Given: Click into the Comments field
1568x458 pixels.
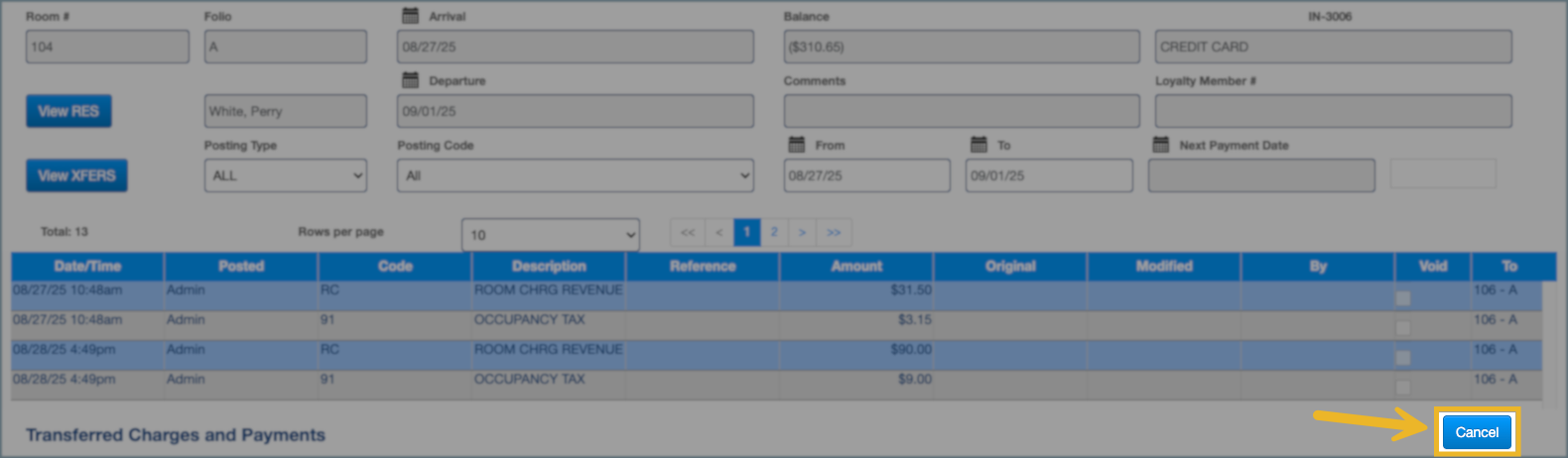Looking at the screenshot, I should (961, 111).
